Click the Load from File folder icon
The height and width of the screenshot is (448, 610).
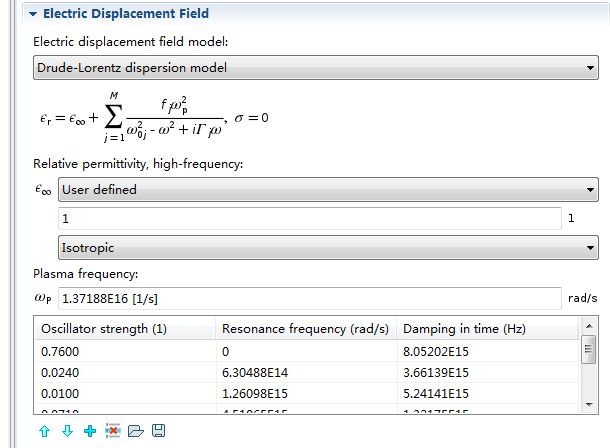(136, 430)
